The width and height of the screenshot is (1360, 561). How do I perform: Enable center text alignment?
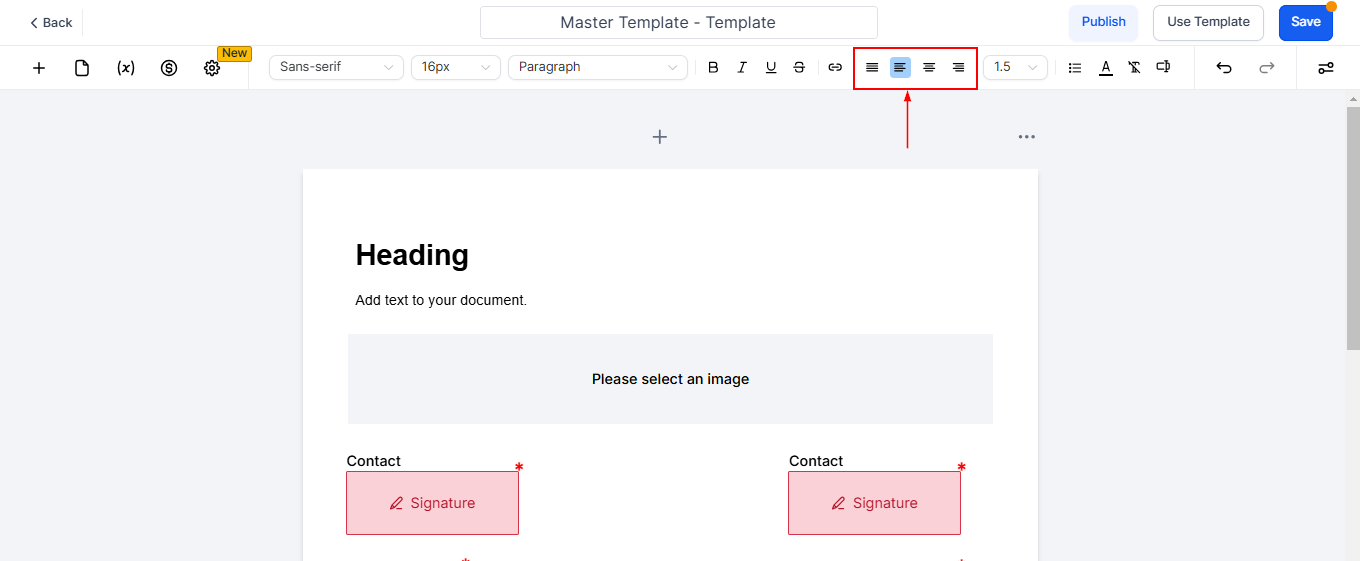[x=929, y=67]
